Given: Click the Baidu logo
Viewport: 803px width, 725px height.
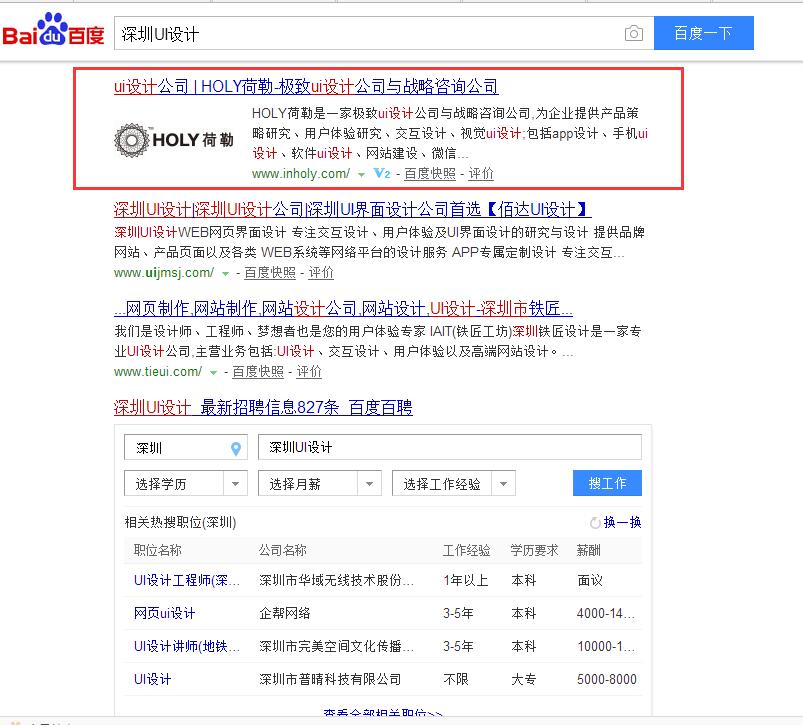Looking at the screenshot, I should point(53,30).
